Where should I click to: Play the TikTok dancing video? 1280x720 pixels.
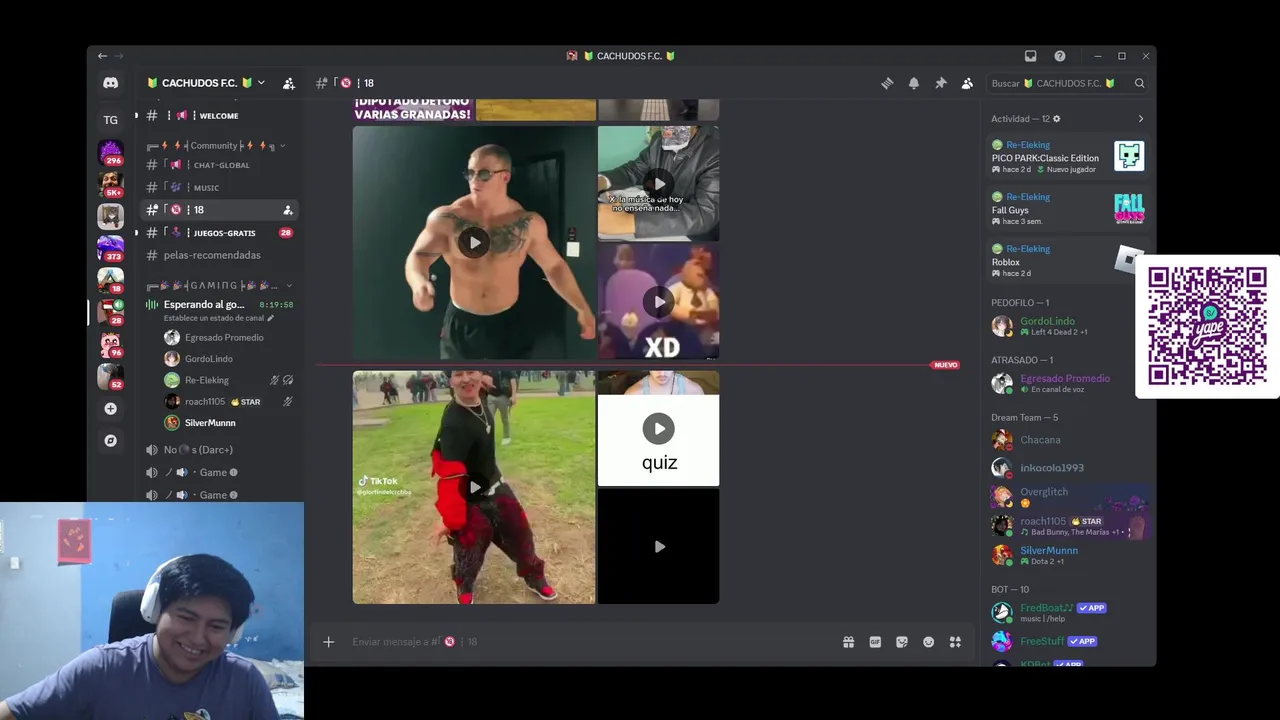click(x=474, y=487)
